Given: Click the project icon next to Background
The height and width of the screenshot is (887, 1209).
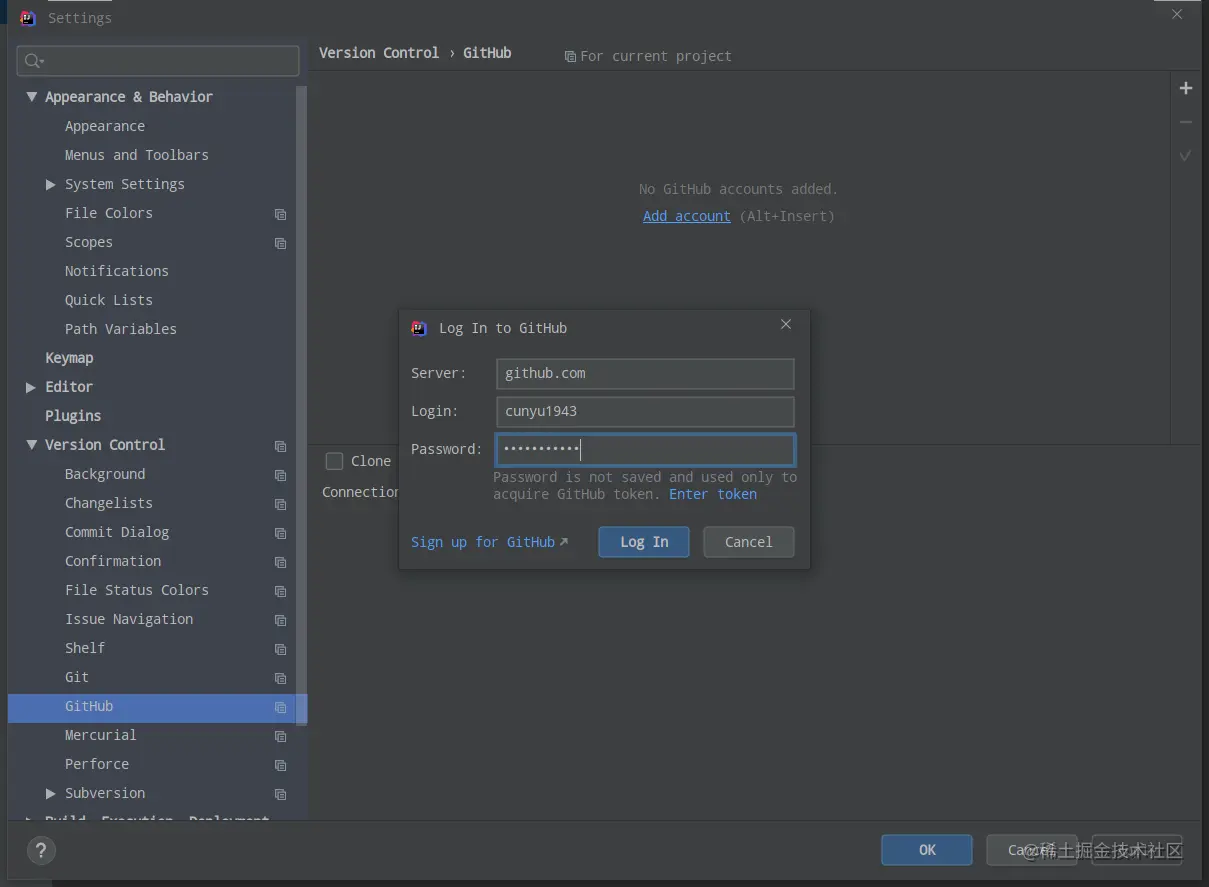Looking at the screenshot, I should pyautogui.click(x=280, y=475).
